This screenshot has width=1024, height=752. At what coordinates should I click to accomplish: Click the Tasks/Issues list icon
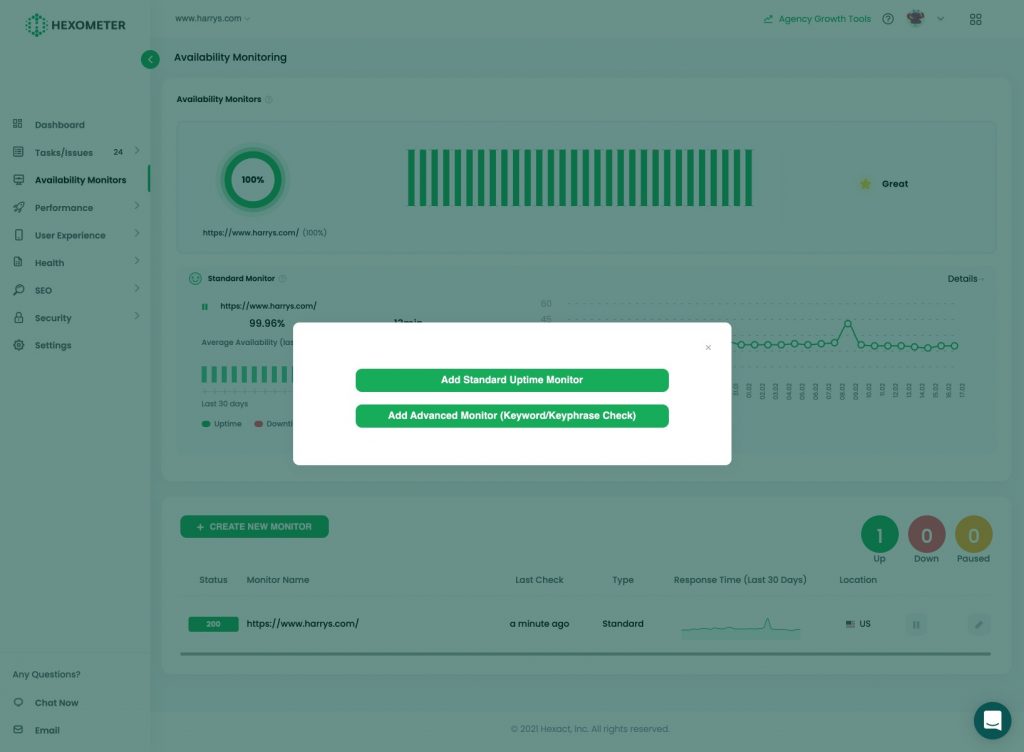click(18, 151)
